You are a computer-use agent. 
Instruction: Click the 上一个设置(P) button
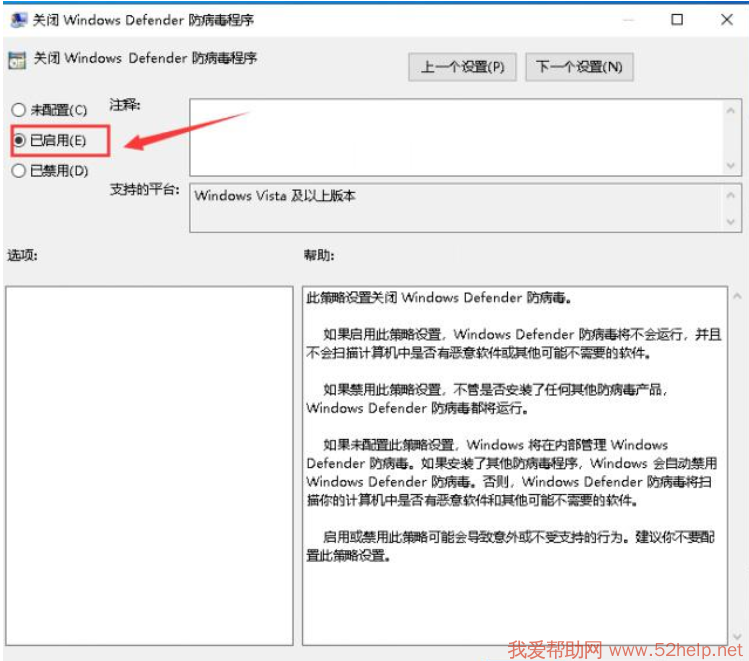pyautogui.click(x=462, y=67)
